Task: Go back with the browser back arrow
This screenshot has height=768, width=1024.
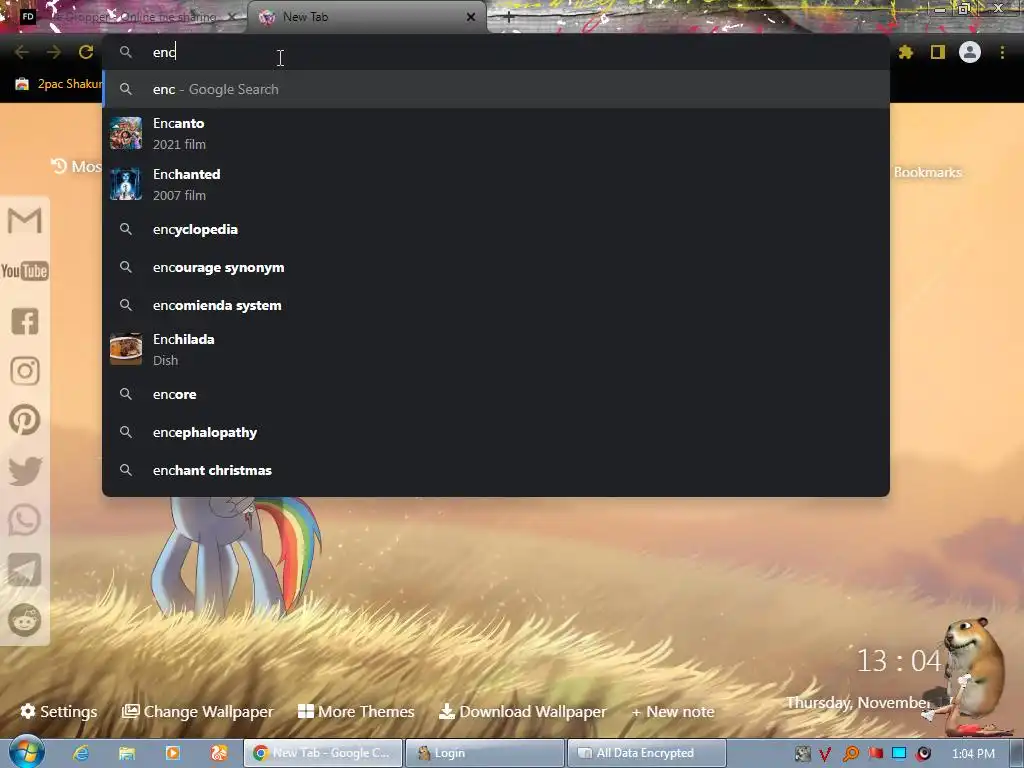Action: [22, 52]
